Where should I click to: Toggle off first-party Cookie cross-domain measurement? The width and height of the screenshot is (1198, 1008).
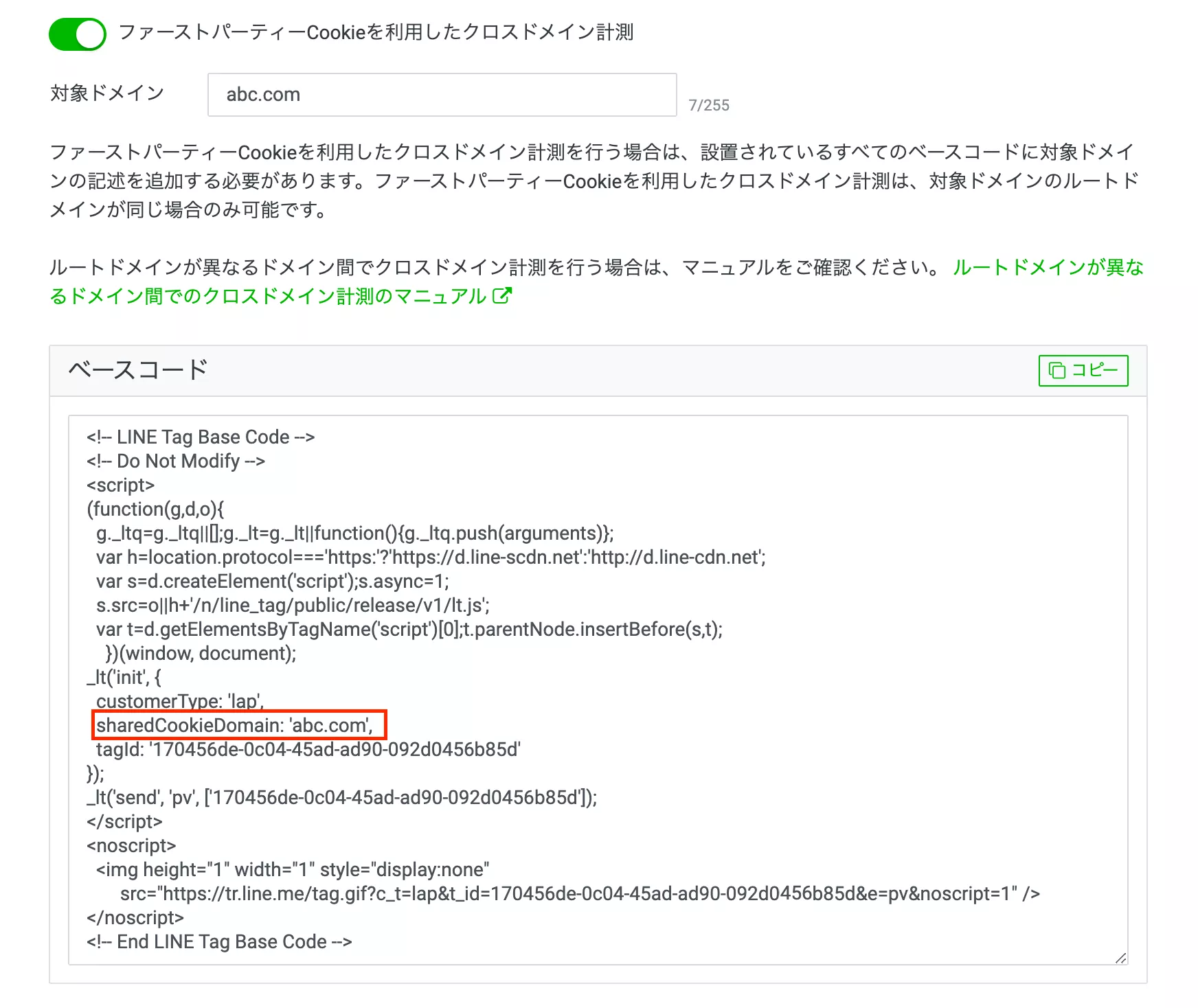pyautogui.click(x=78, y=34)
